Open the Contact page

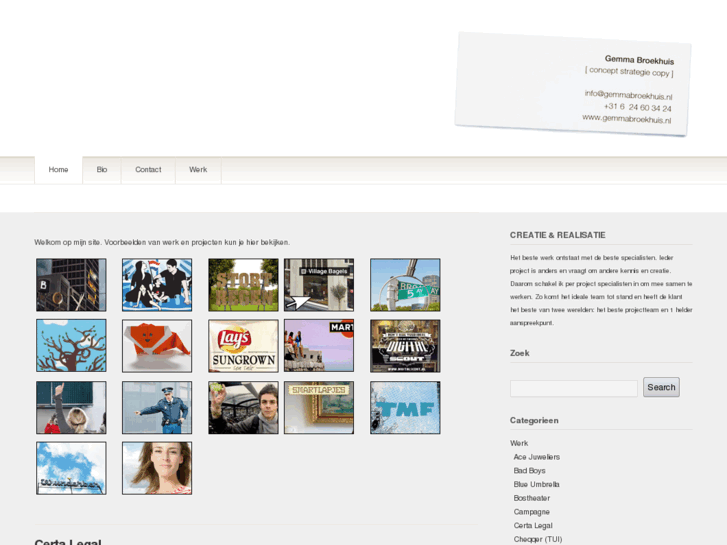click(x=148, y=170)
